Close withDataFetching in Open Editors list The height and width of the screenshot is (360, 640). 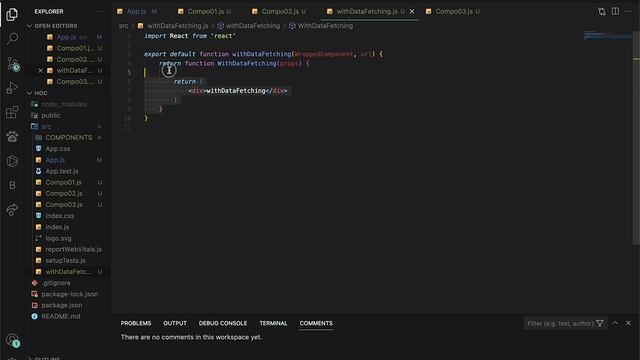tap(40, 71)
